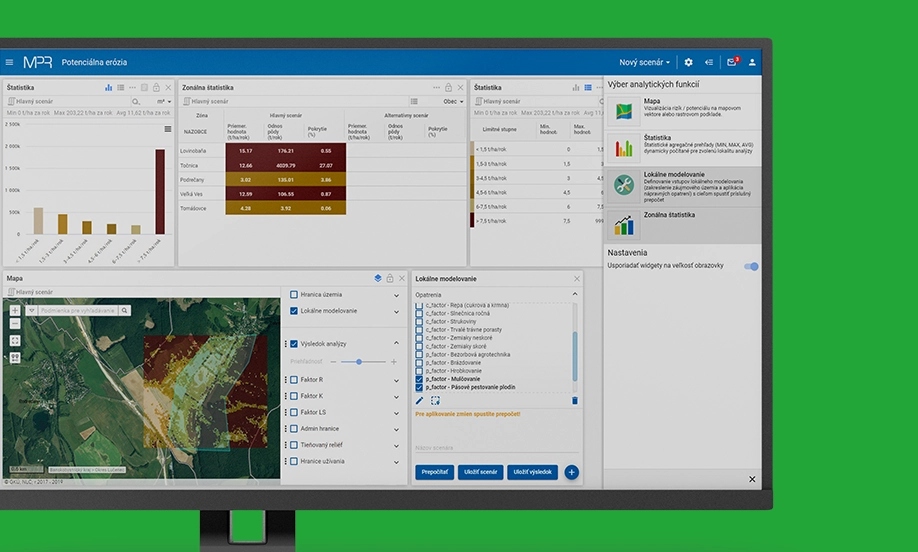Open the settings gear in header

point(688,62)
